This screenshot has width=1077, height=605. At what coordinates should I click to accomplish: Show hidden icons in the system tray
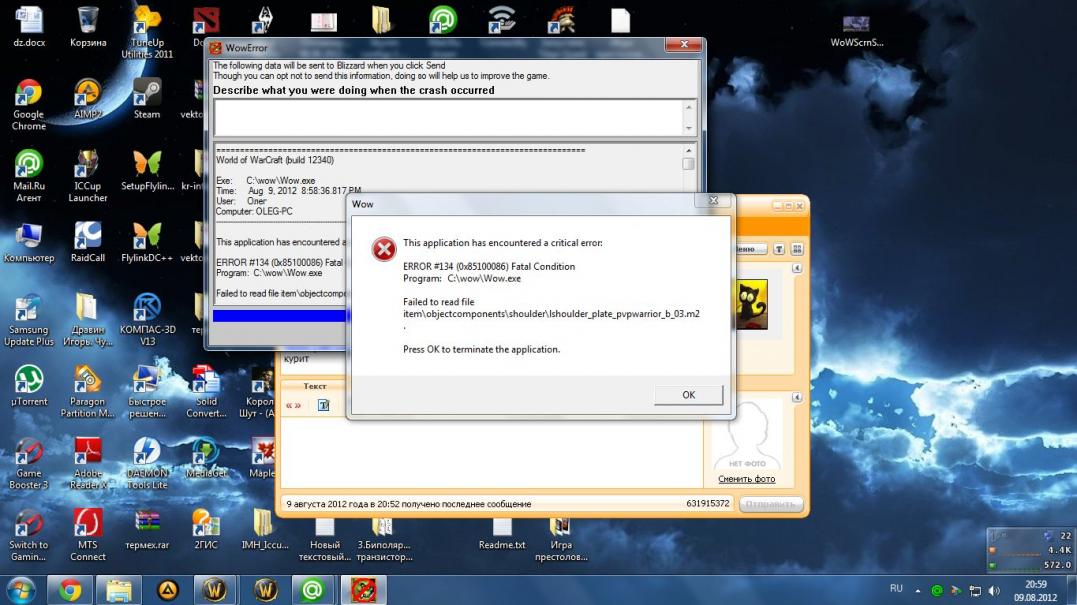point(918,590)
